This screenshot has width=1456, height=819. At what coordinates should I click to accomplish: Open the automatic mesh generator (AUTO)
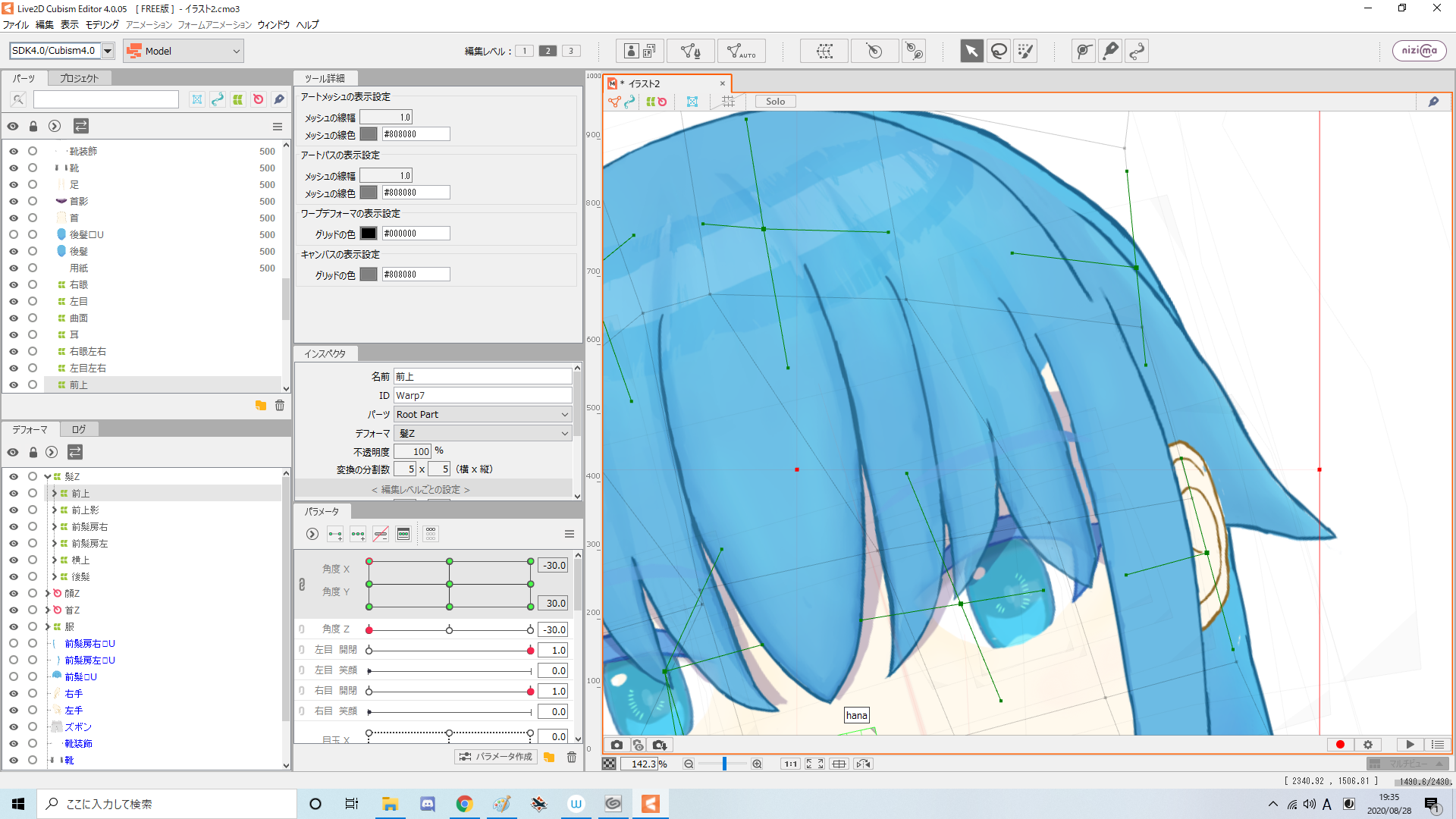(741, 51)
